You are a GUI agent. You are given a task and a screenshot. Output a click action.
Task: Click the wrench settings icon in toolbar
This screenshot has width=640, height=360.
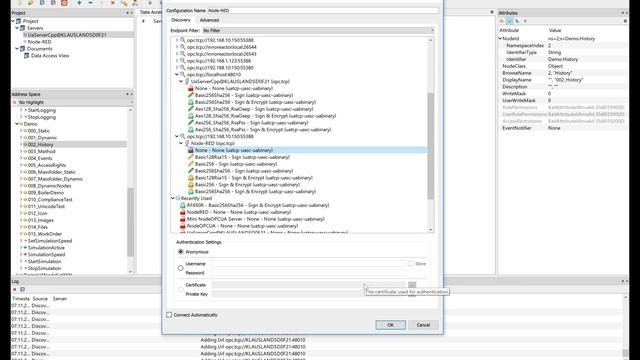pyautogui.click(x=124, y=3)
